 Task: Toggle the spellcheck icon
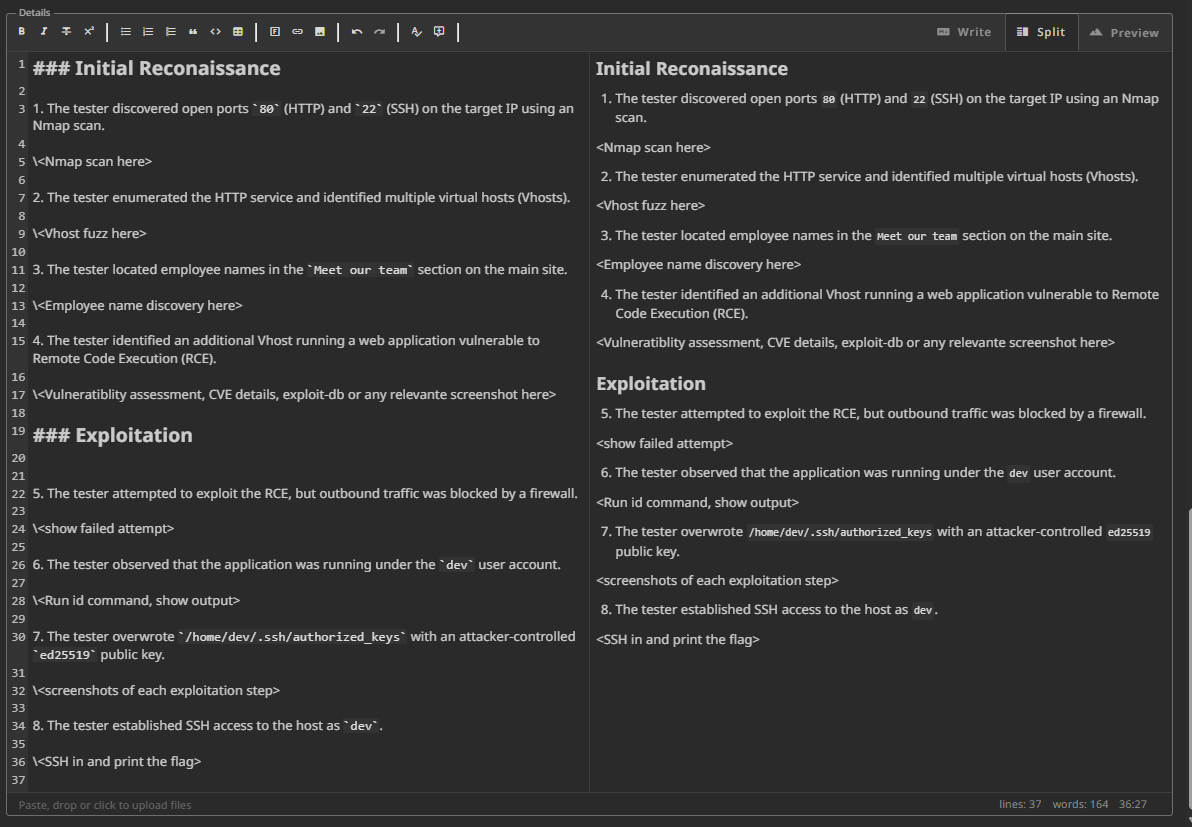pos(417,32)
